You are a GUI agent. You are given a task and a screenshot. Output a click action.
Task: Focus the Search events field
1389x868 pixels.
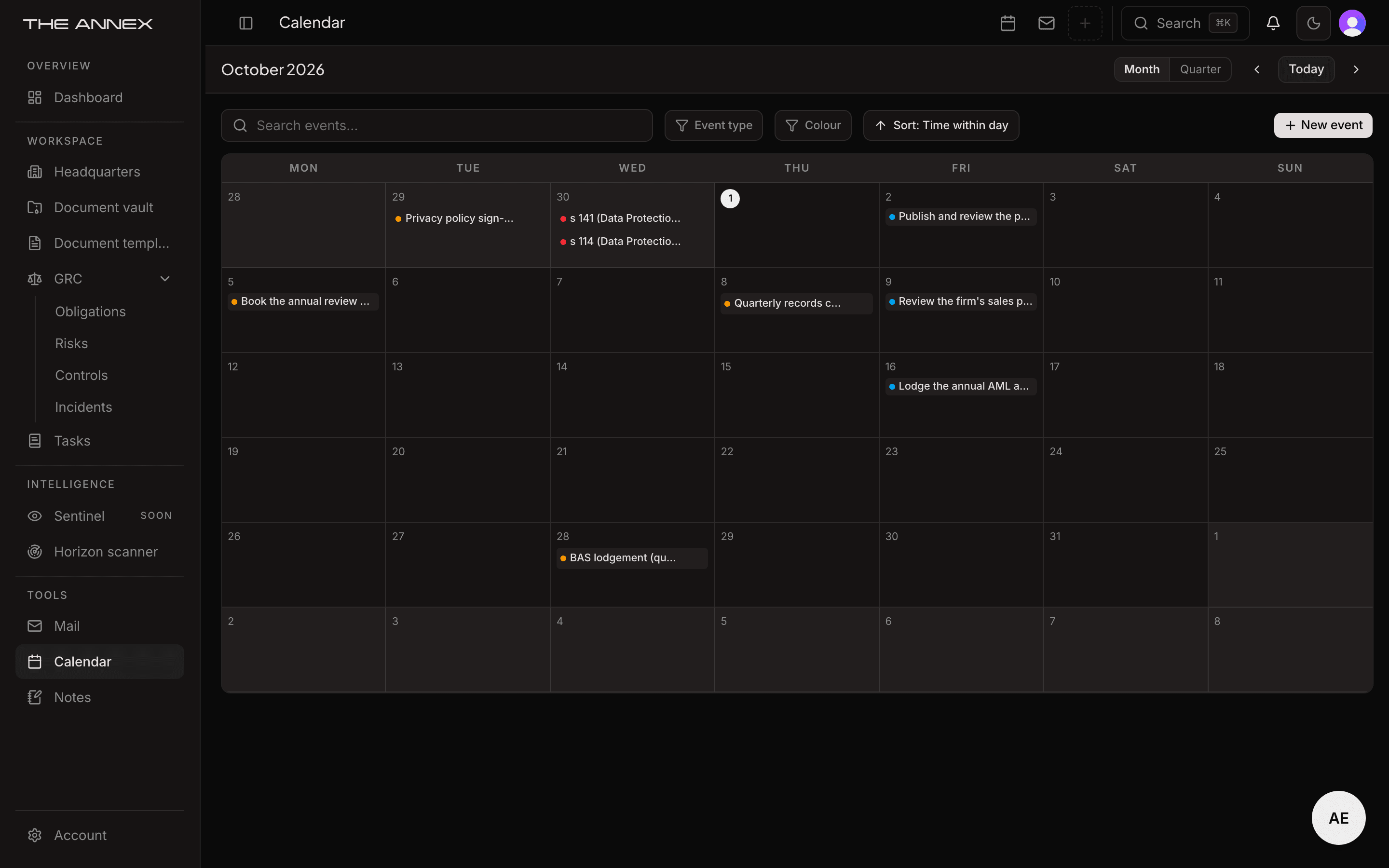pos(437,125)
